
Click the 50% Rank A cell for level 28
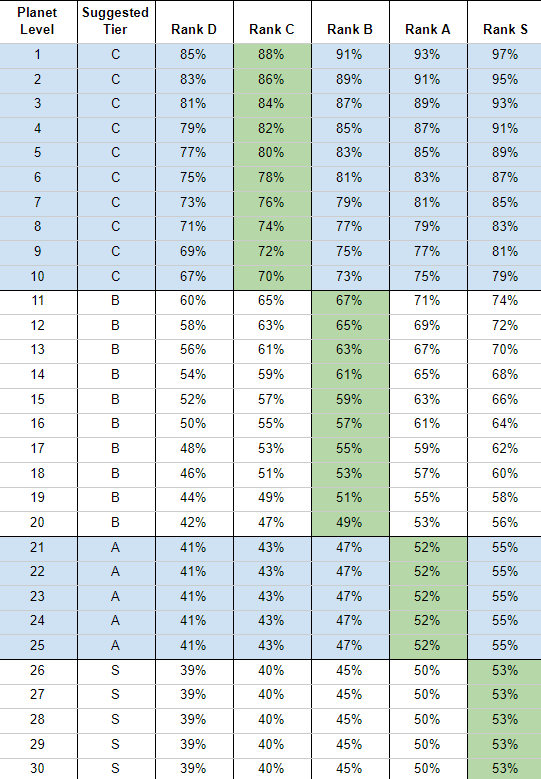coord(428,720)
